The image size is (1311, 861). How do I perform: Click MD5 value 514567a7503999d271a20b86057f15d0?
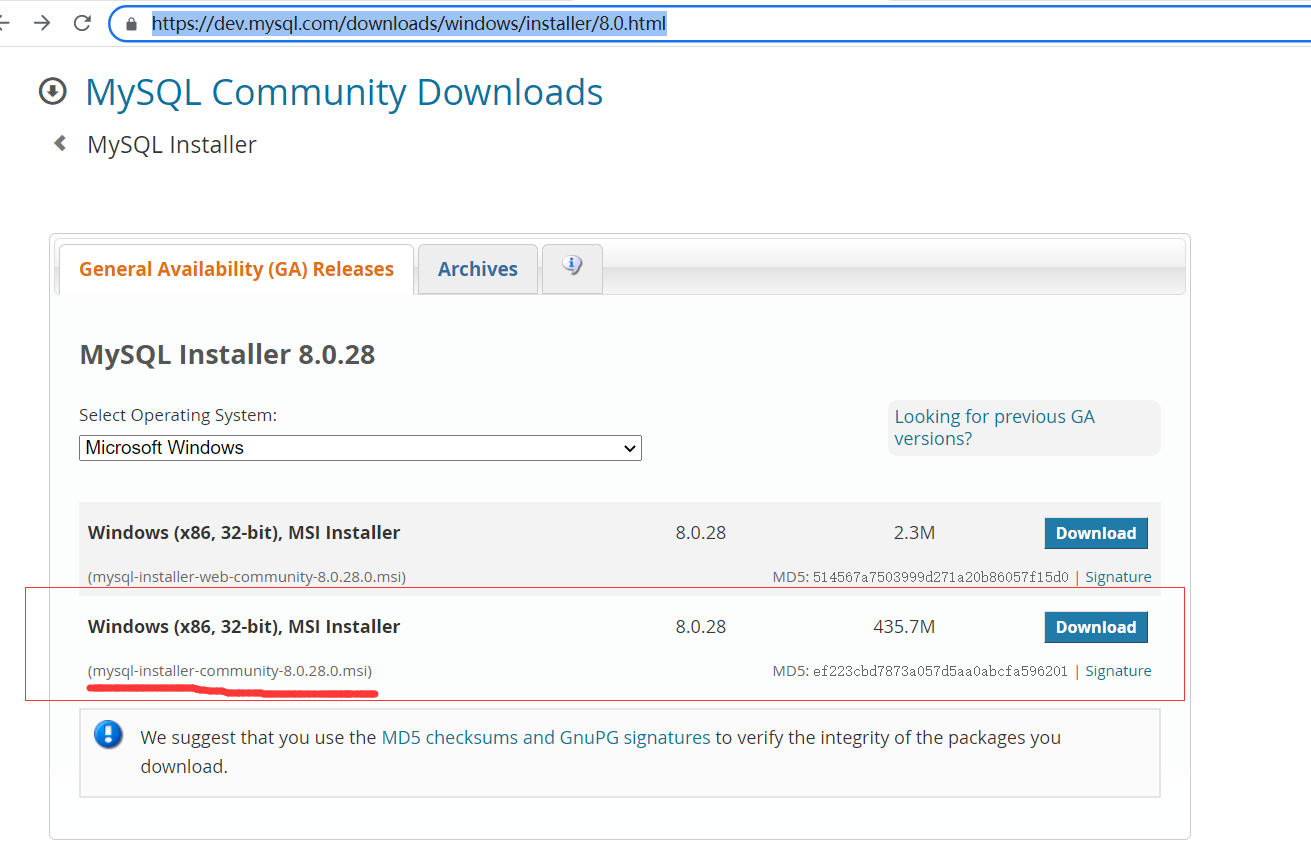pyautogui.click(x=941, y=577)
